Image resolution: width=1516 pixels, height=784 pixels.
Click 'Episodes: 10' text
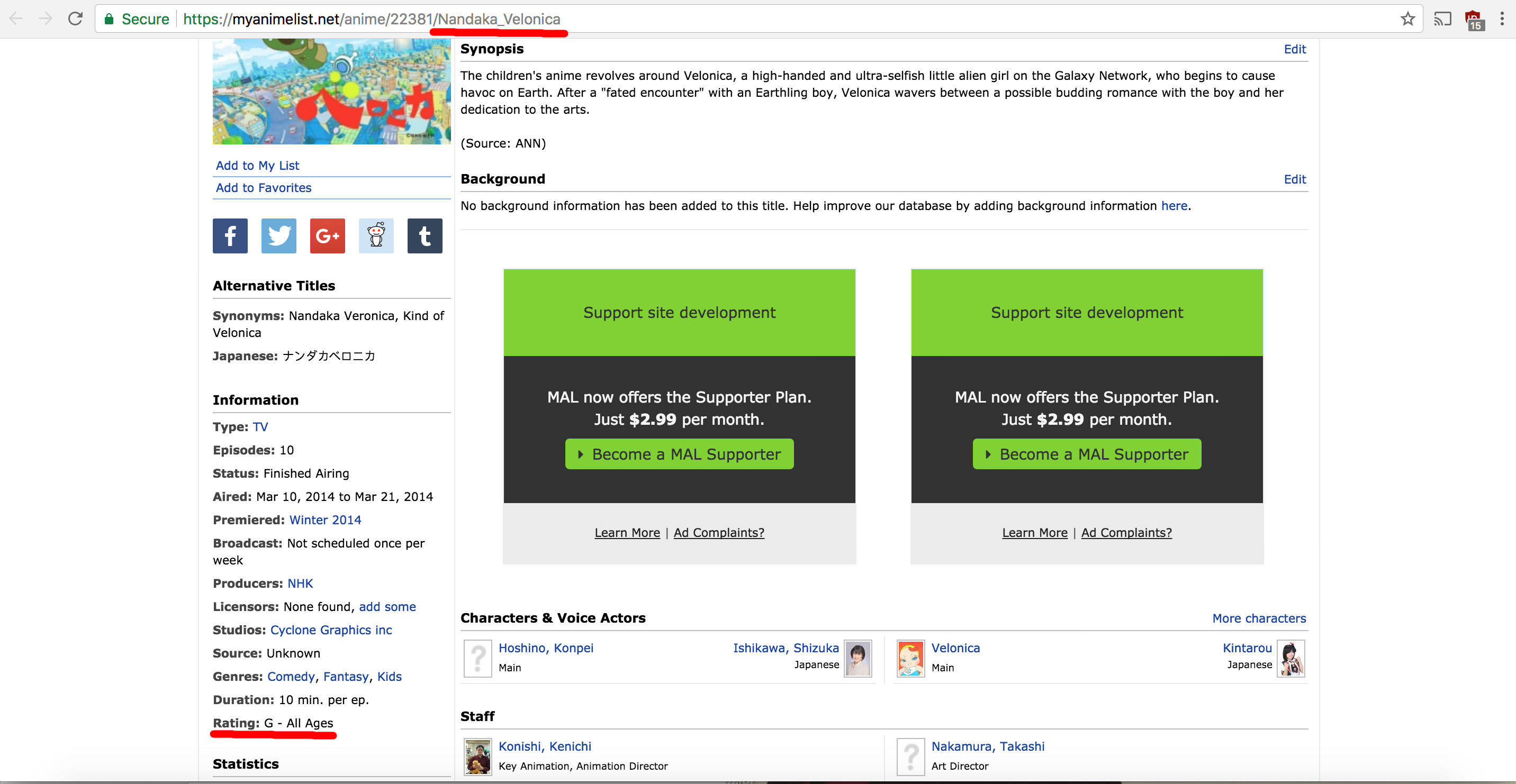coord(253,450)
